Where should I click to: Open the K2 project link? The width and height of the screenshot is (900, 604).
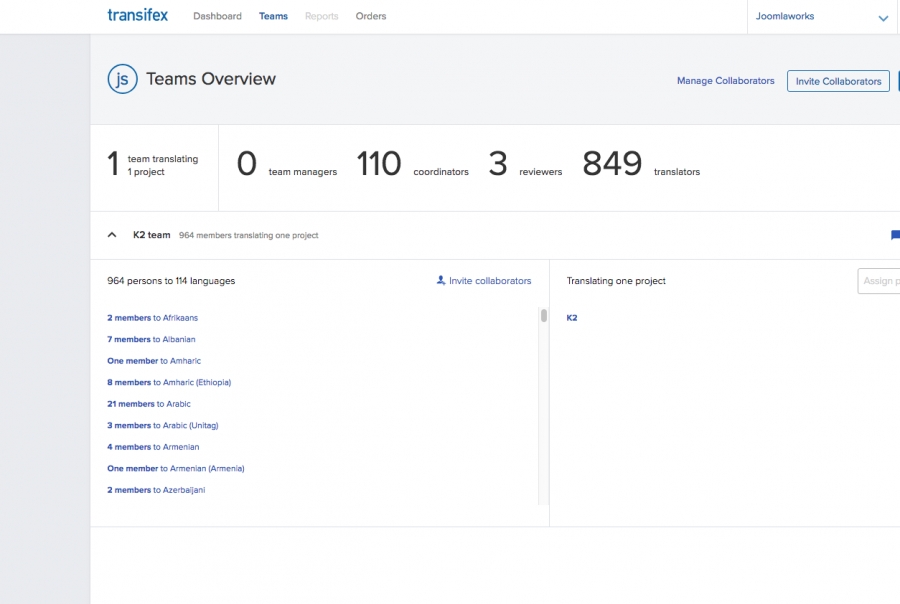tap(572, 318)
